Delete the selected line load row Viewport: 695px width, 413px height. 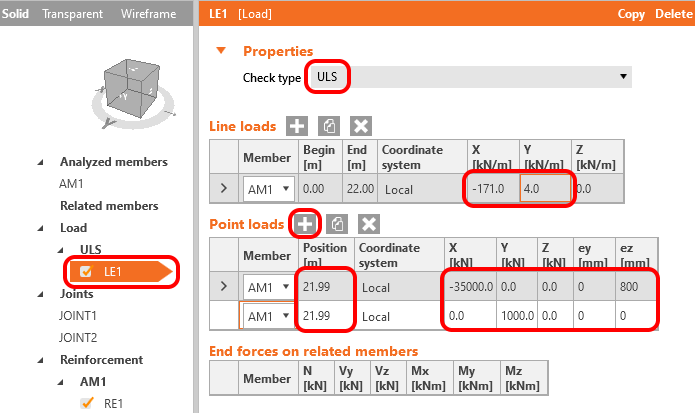pos(361,126)
